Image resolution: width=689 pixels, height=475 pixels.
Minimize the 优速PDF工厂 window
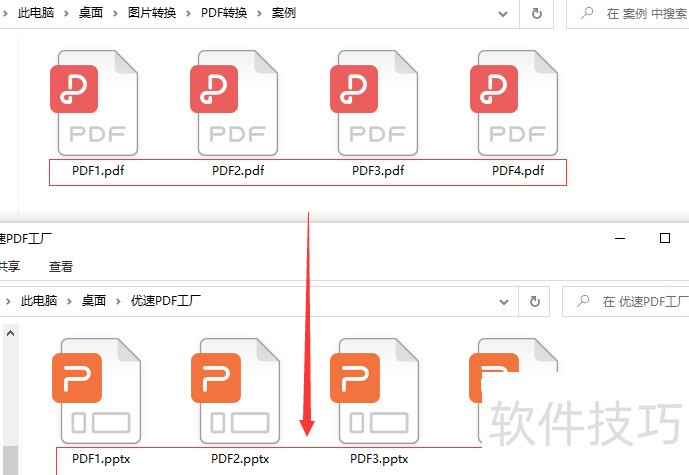pyautogui.click(x=620, y=238)
